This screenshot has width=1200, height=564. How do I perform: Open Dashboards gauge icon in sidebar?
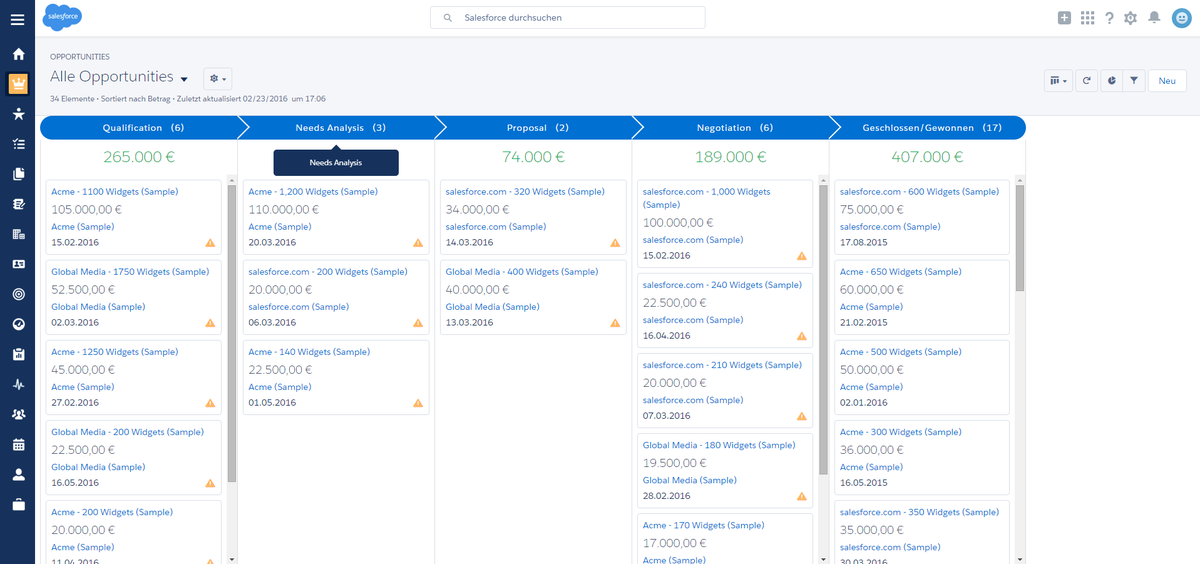pos(18,324)
